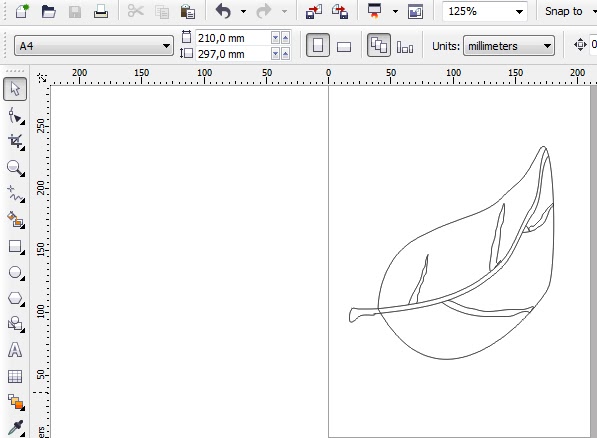Select the Ellipse tool
The image size is (597, 438).
pyautogui.click(x=16, y=272)
